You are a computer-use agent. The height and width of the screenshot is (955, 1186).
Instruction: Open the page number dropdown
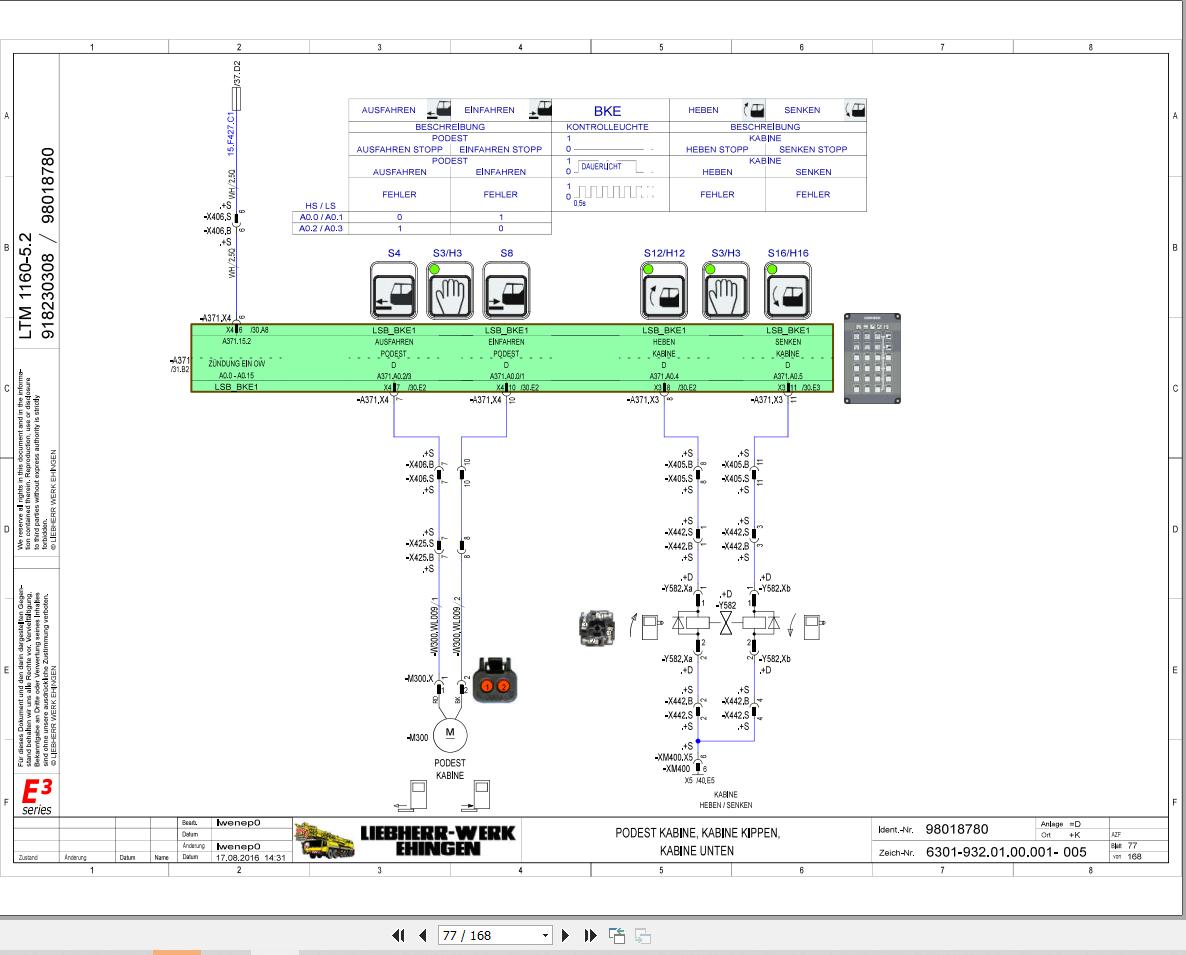(545, 936)
